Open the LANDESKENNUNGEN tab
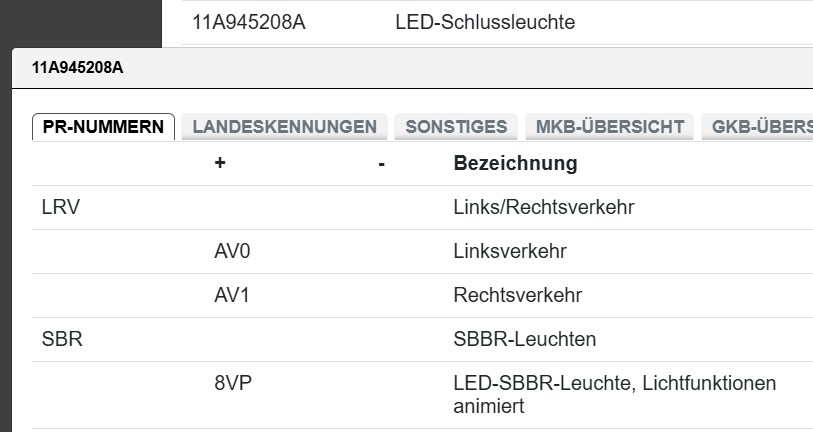Viewport: 813px width, 432px height. (x=284, y=127)
